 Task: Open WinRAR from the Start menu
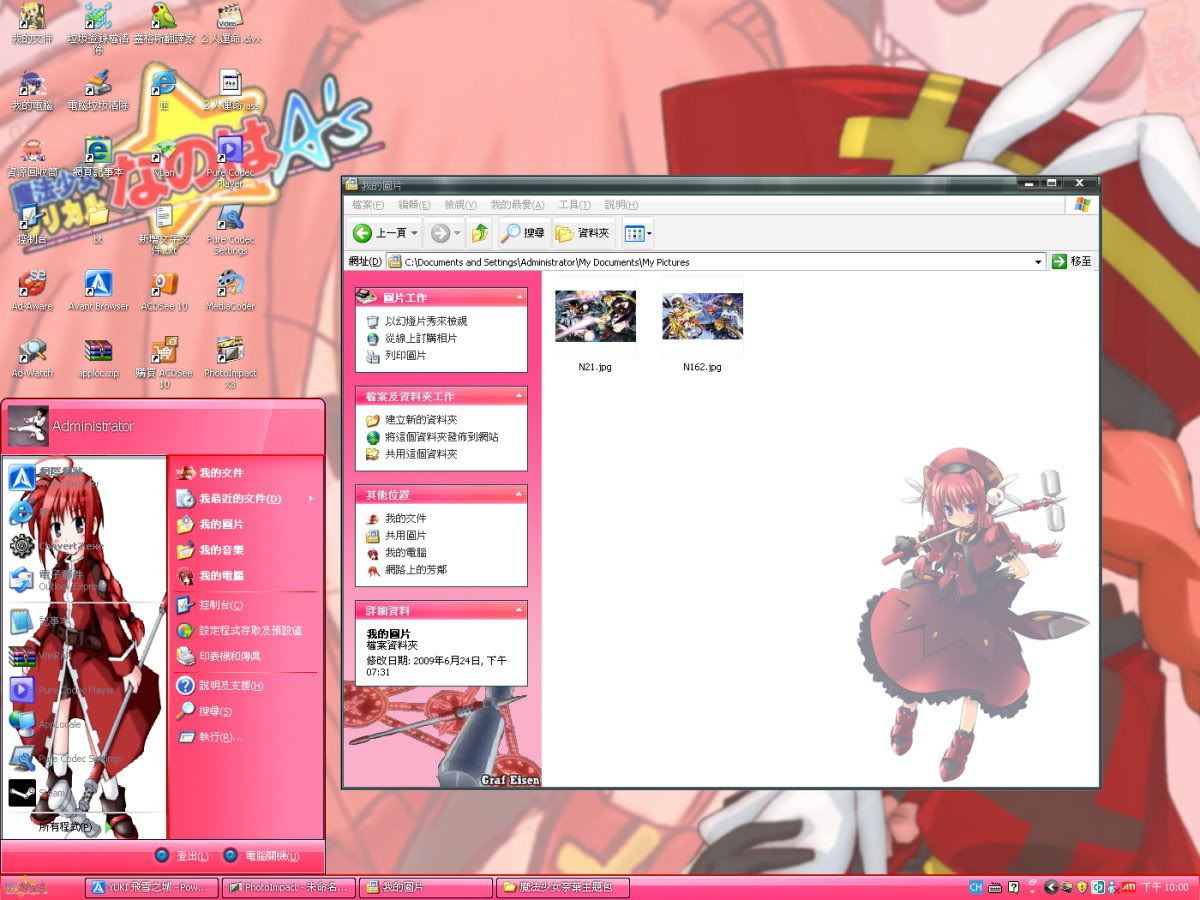tap(84, 656)
